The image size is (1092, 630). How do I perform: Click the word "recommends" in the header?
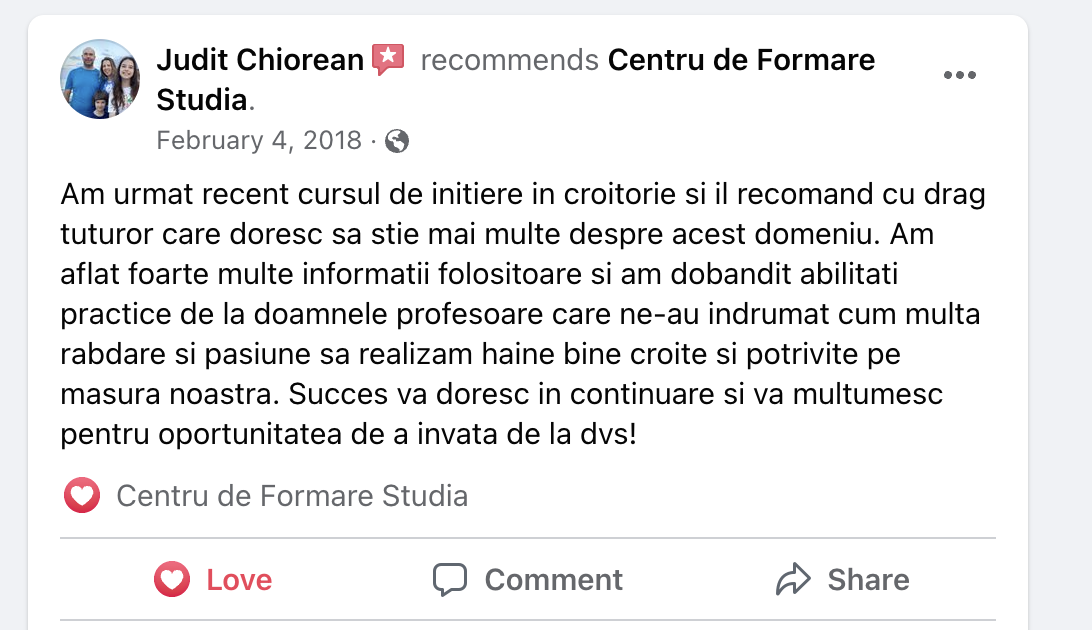coord(510,60)
